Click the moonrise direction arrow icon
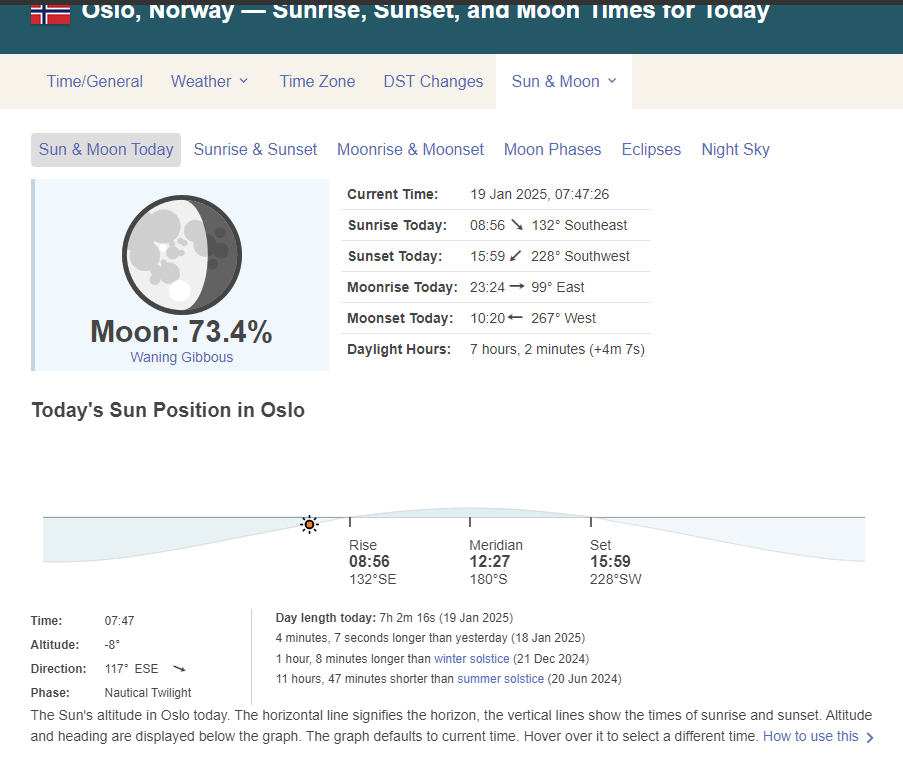The image size is (903, 769). (x=517, y=287)
